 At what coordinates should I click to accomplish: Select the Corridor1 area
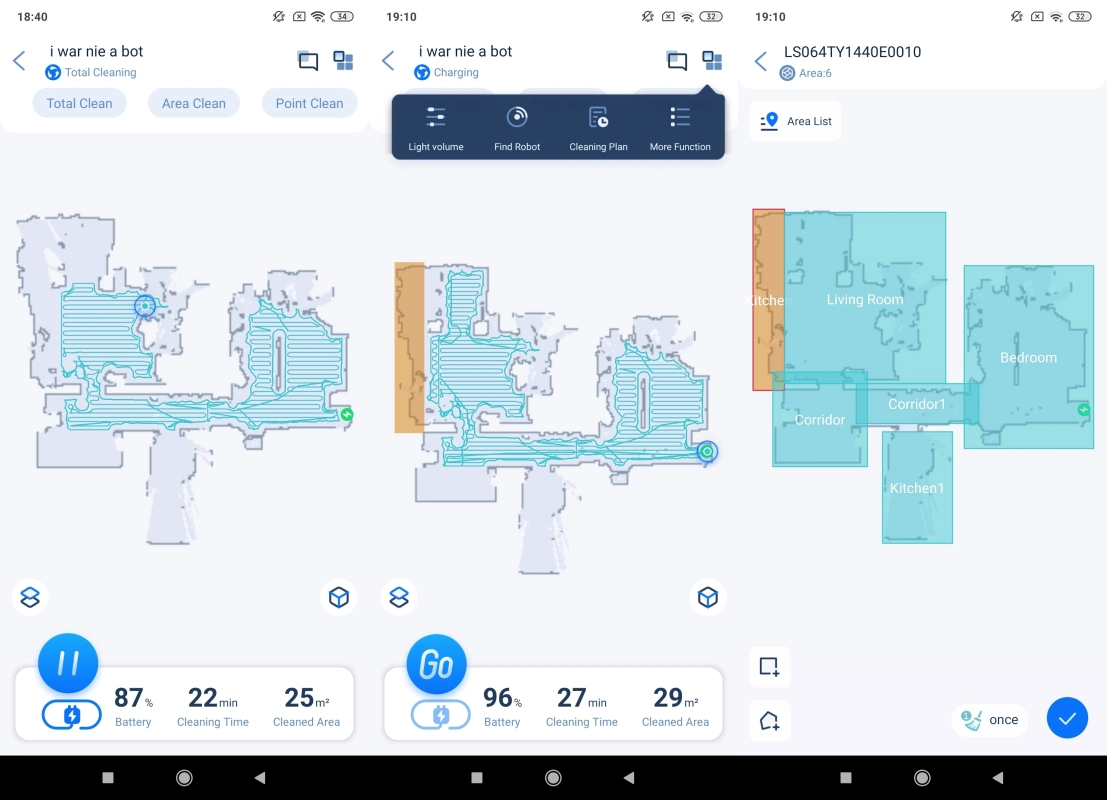(x=917, y=404)
